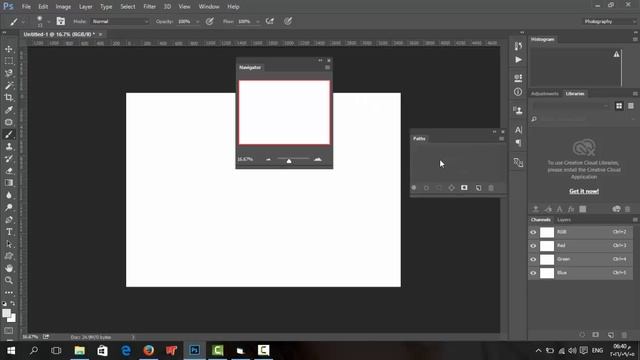Select the Horizontal Type tool
The image size is (640, 360).
(9, 232)
